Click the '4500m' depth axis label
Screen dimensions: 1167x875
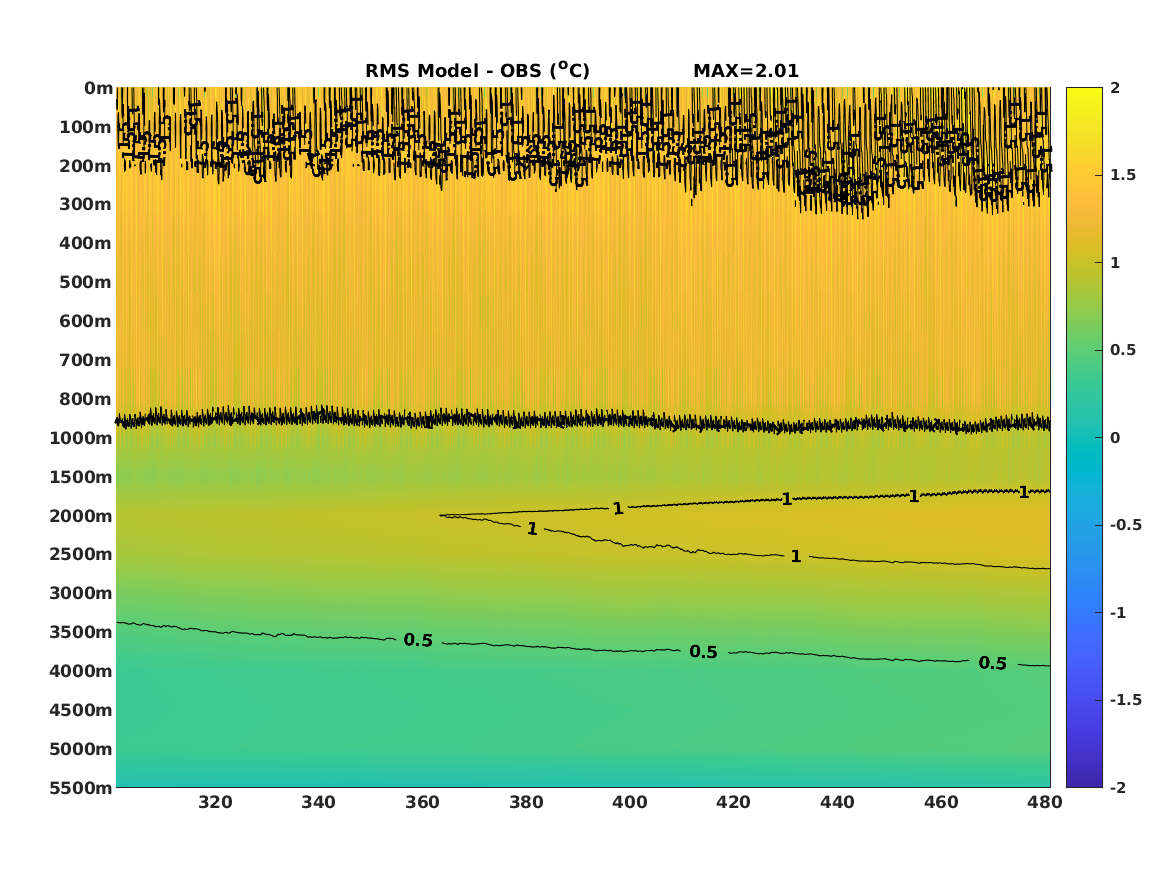[x=81, y=710]
